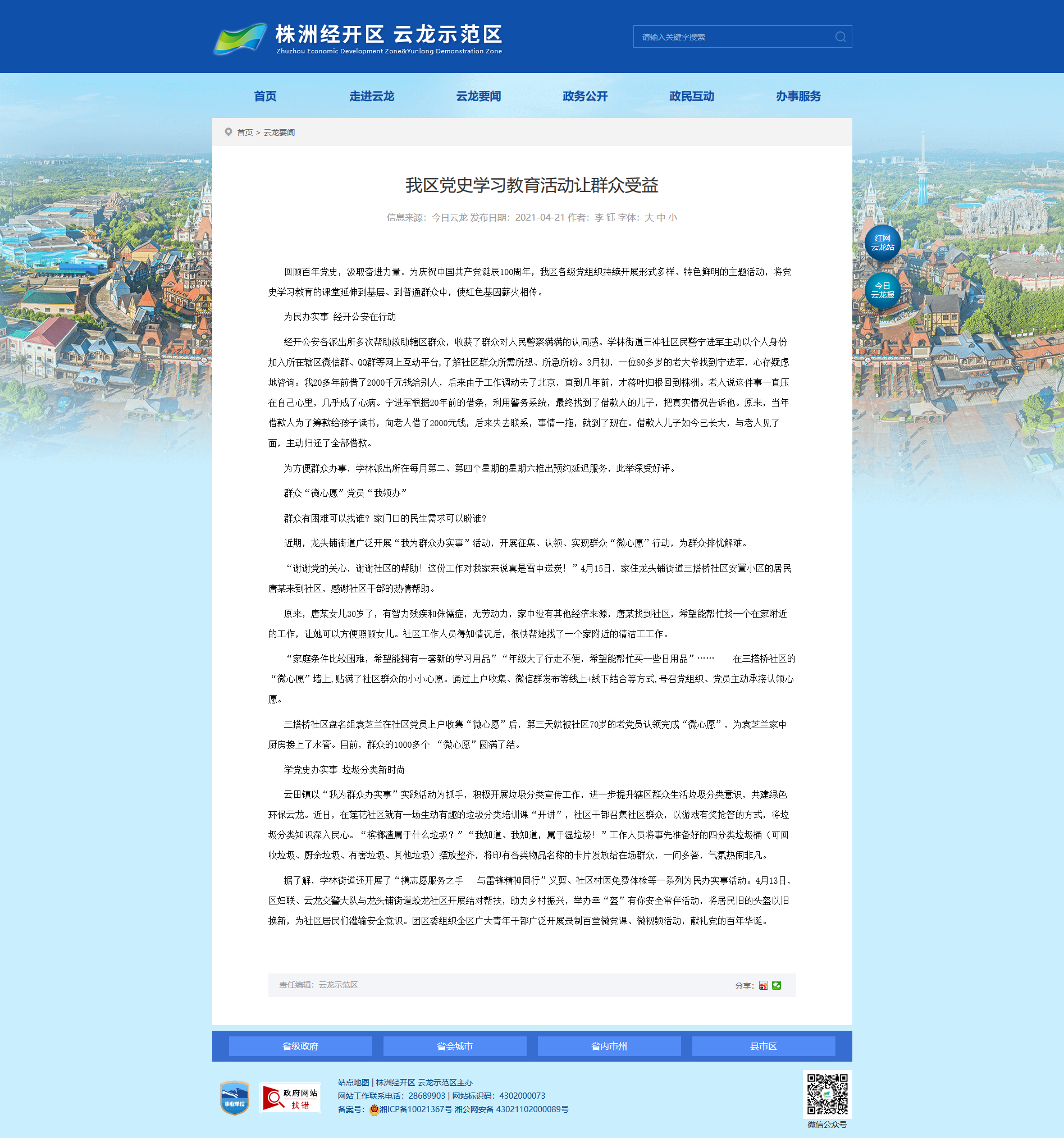Click the 政府网站找错 error-report icon

[x=290, y=1098]
